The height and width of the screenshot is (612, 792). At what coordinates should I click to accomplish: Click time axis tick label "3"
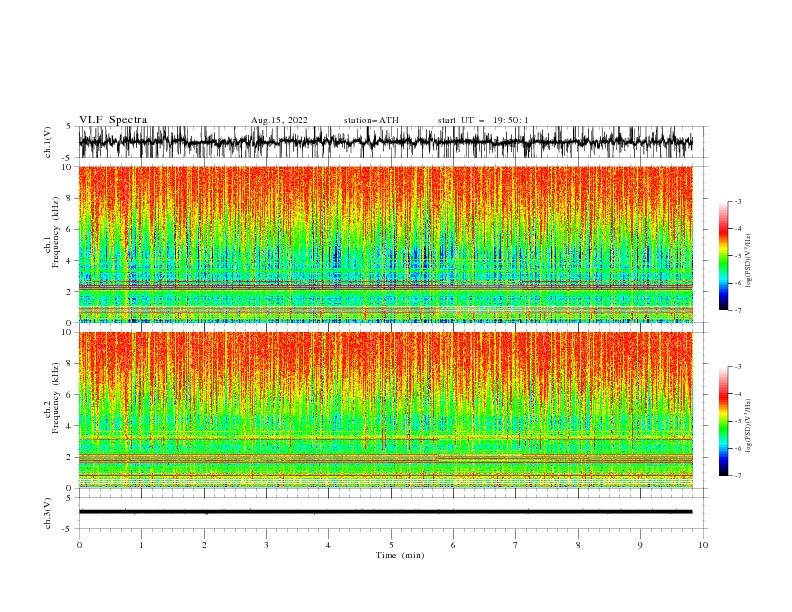click(266, 545)
